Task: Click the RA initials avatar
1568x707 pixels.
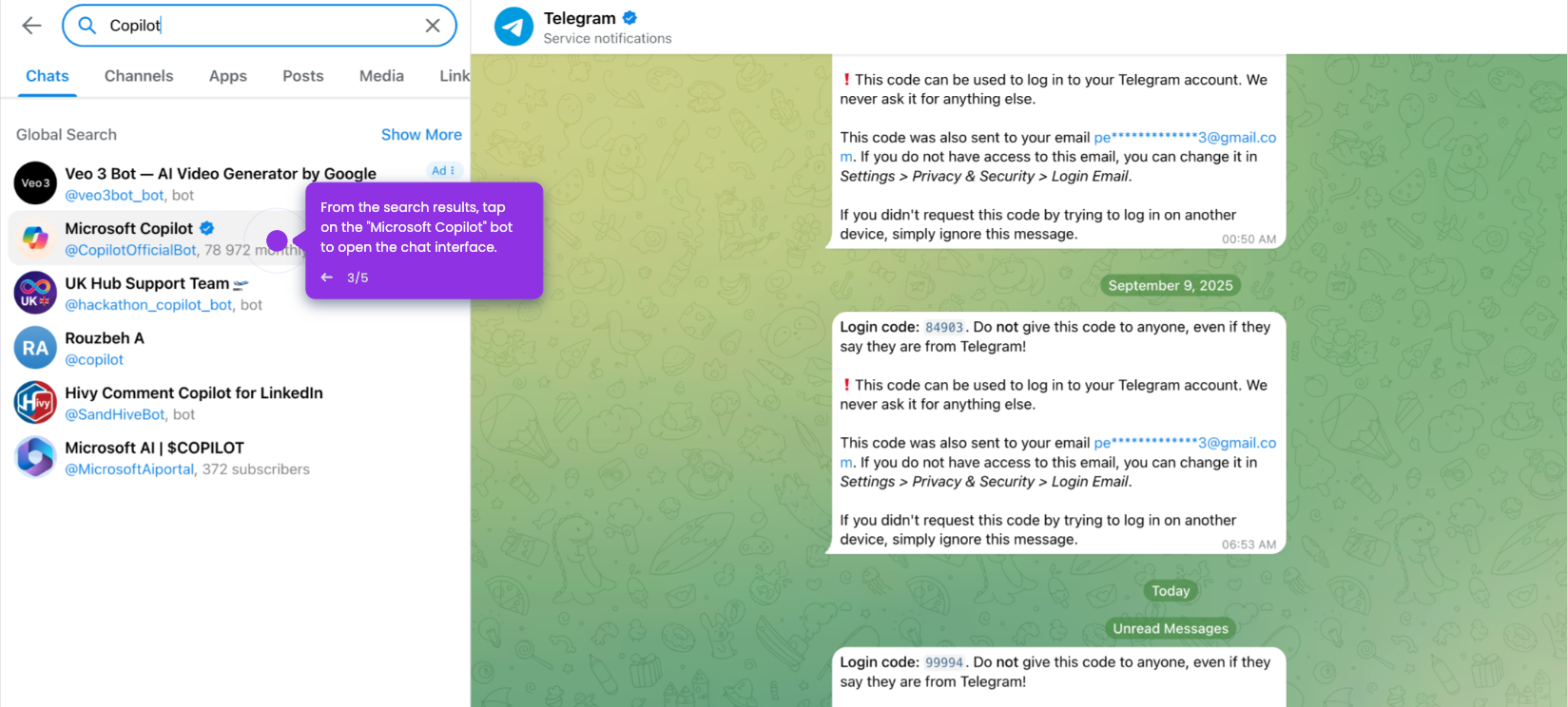Action: [35, 348]
